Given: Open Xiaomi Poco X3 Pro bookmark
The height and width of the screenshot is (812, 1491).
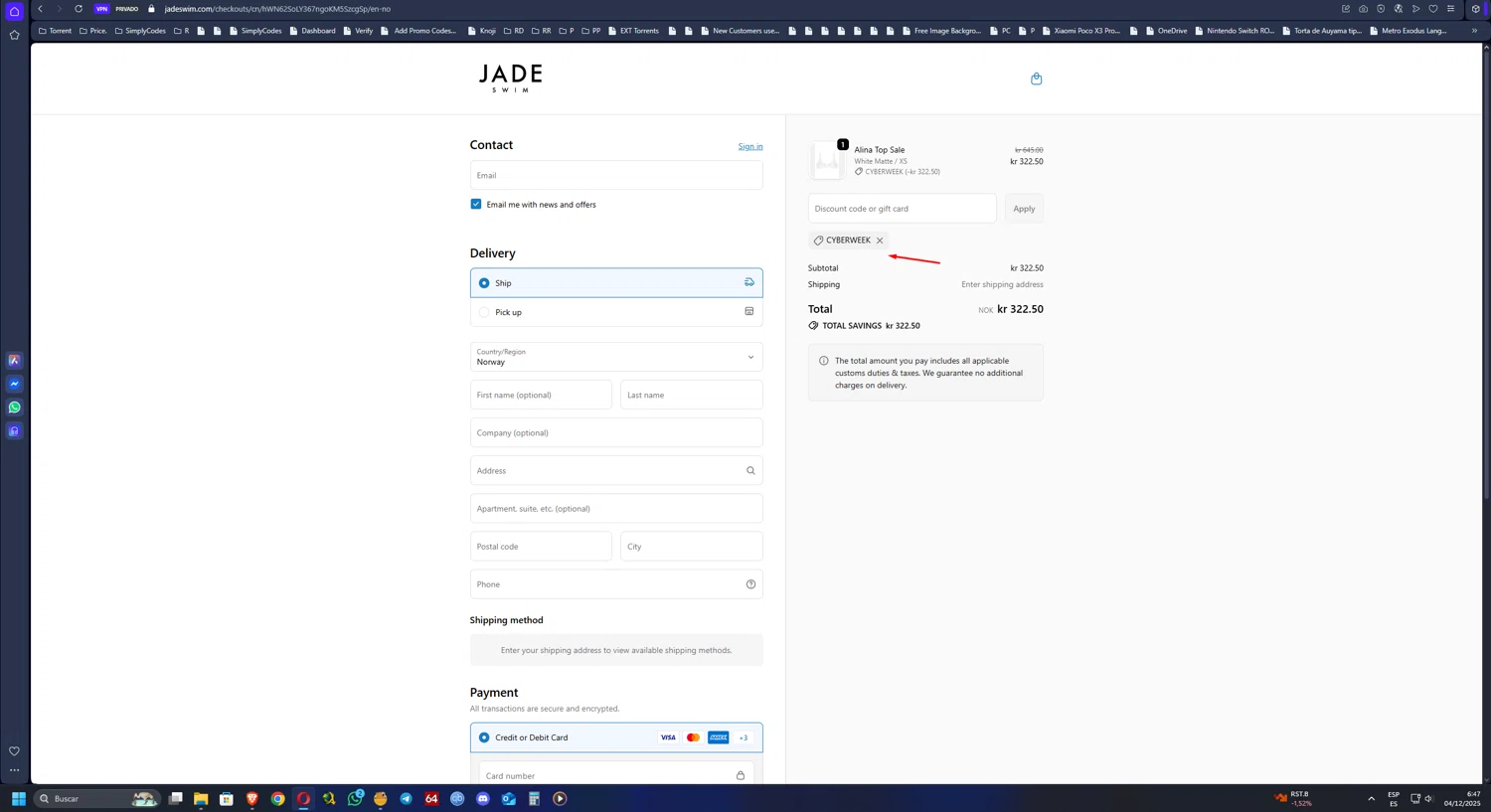Looking at the screenshot, I should click(x=1081, y=31).
